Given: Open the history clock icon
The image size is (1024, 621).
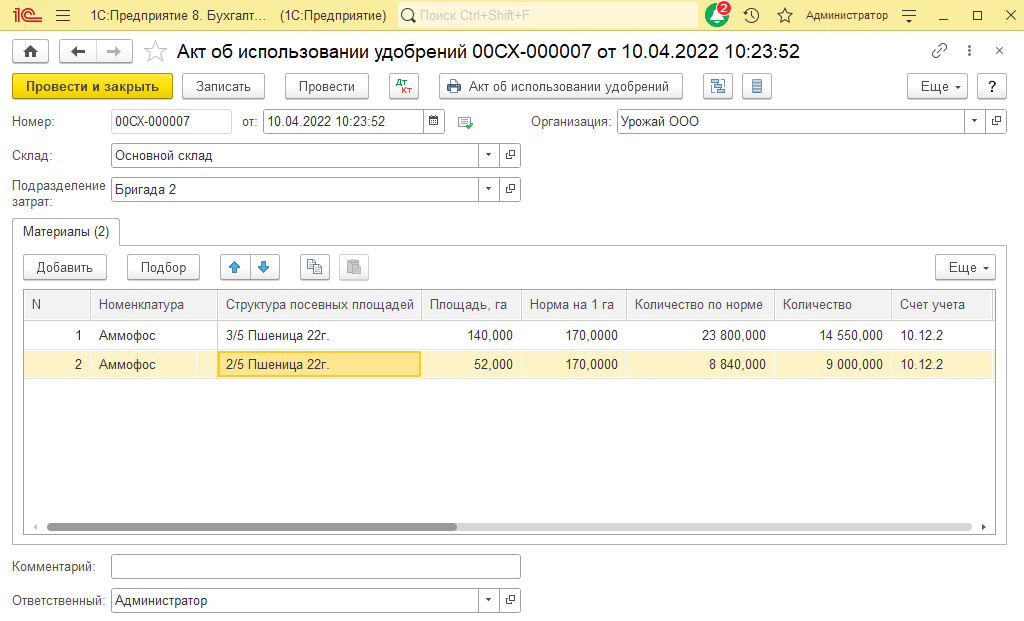Looking at the screenshot, I should pyautogui.click(x=751, y=16).
